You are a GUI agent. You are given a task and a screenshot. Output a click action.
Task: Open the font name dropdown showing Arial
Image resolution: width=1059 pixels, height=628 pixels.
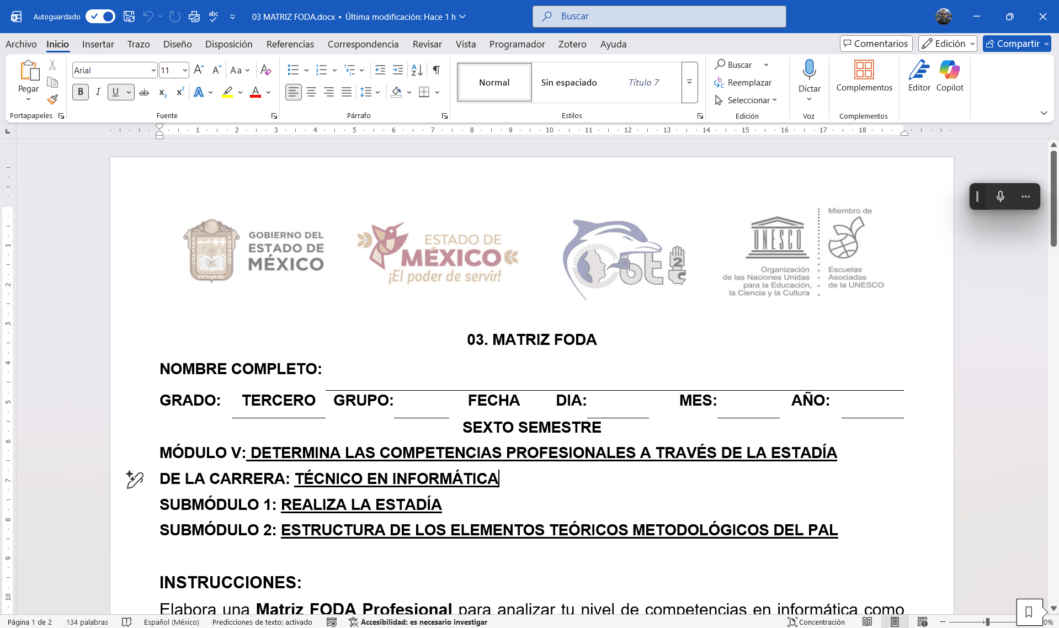114,70
